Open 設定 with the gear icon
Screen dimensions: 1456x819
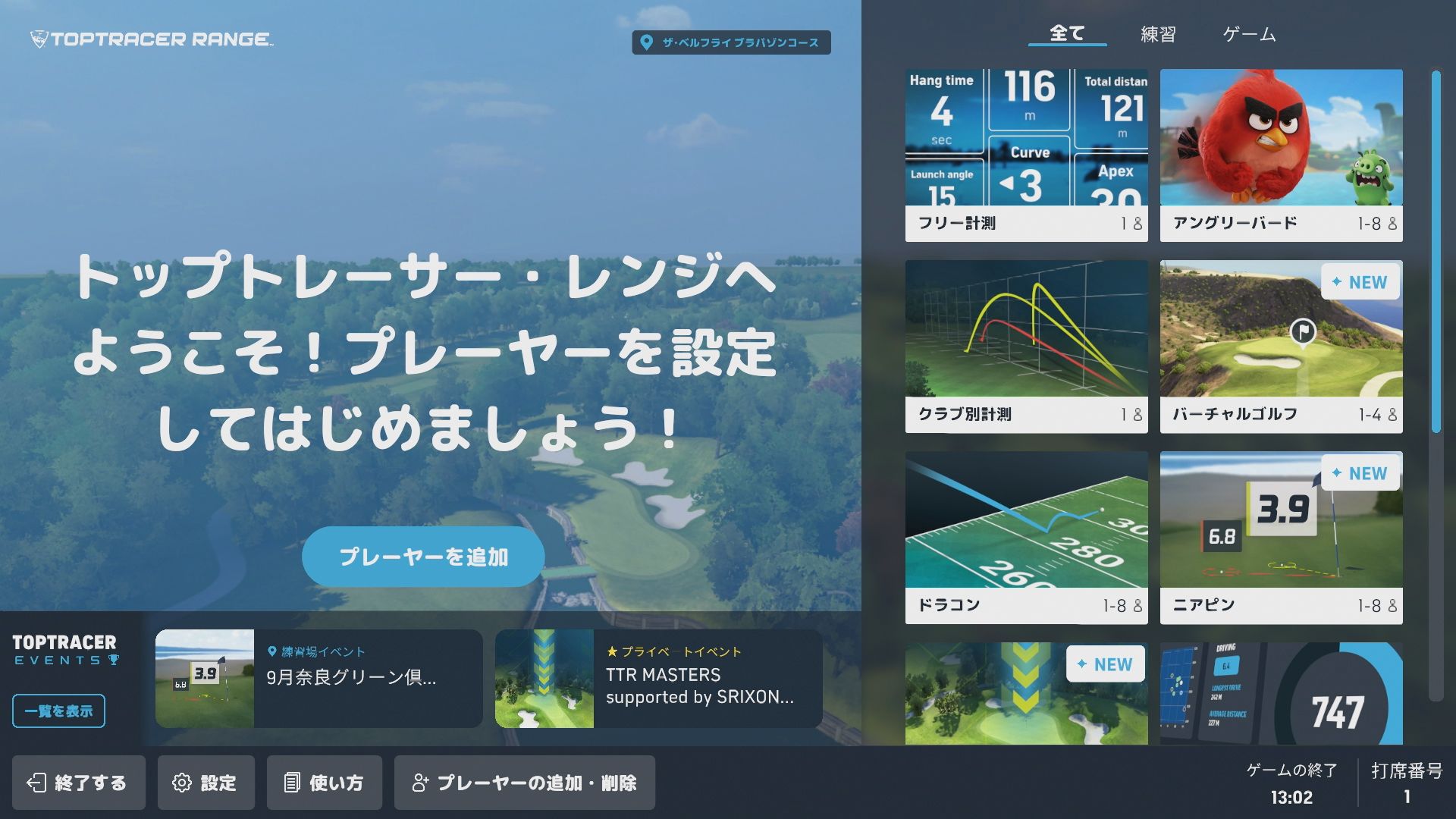pos(206,783)
